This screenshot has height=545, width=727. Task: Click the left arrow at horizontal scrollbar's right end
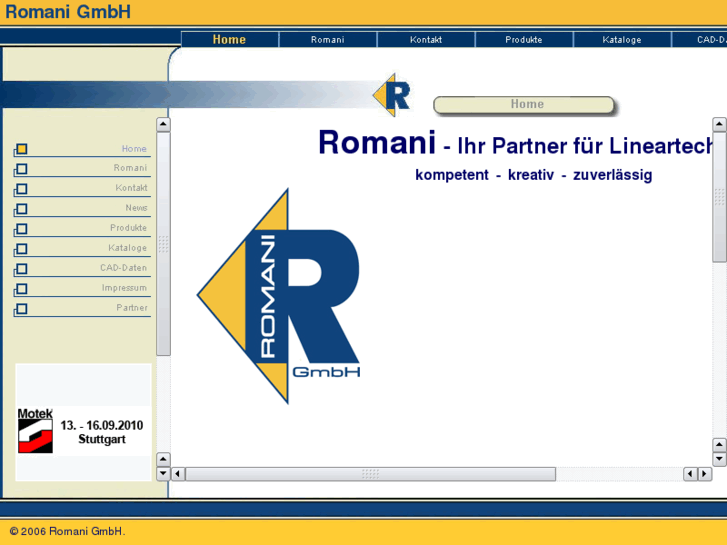[x=690, y=474]
